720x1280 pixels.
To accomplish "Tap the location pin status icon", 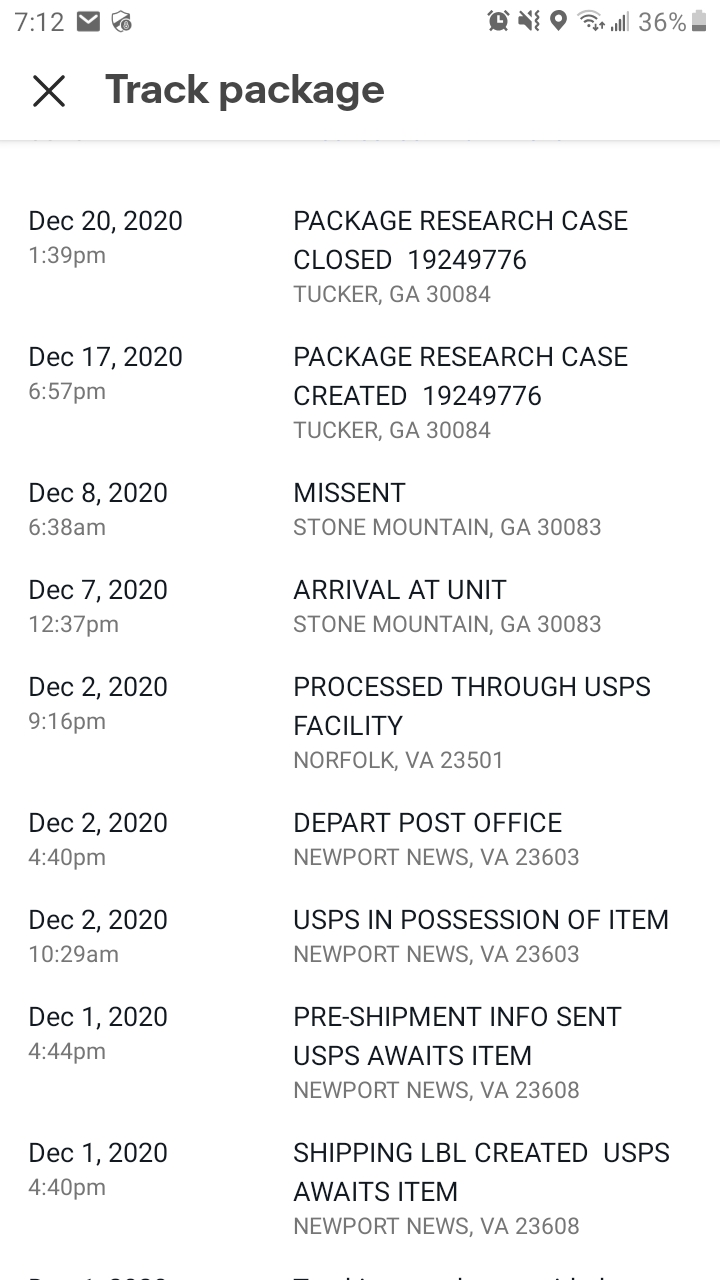I will tap(558, 21).
